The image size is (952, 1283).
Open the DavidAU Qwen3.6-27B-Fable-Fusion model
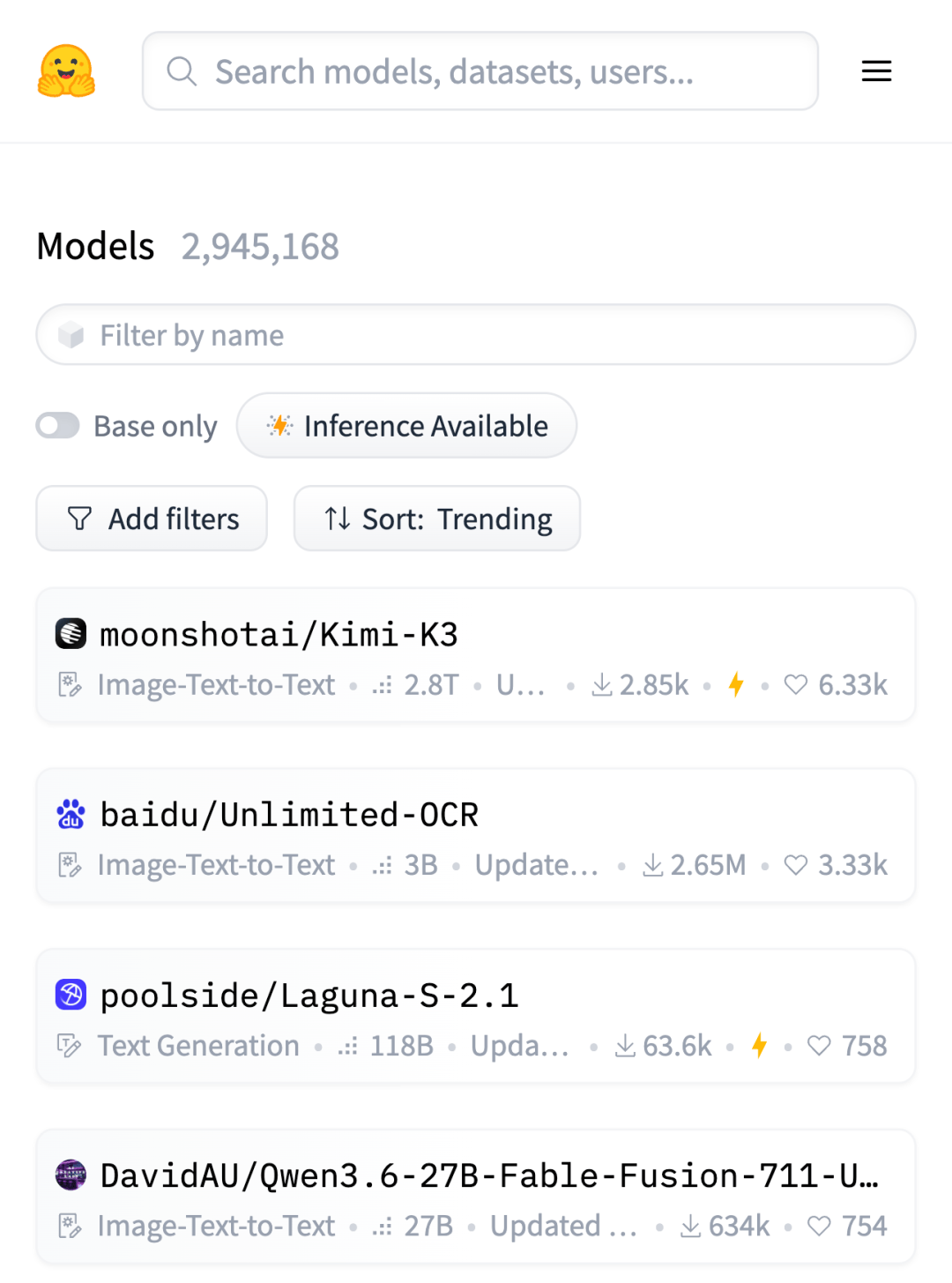coord(489,1175)
